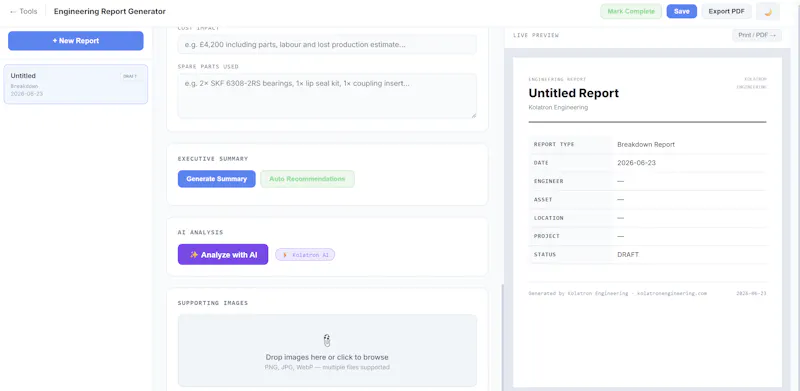Click the Generated by Kolatron Engineering footer
Screen dimensions: 800x391
tap(618, 294)
